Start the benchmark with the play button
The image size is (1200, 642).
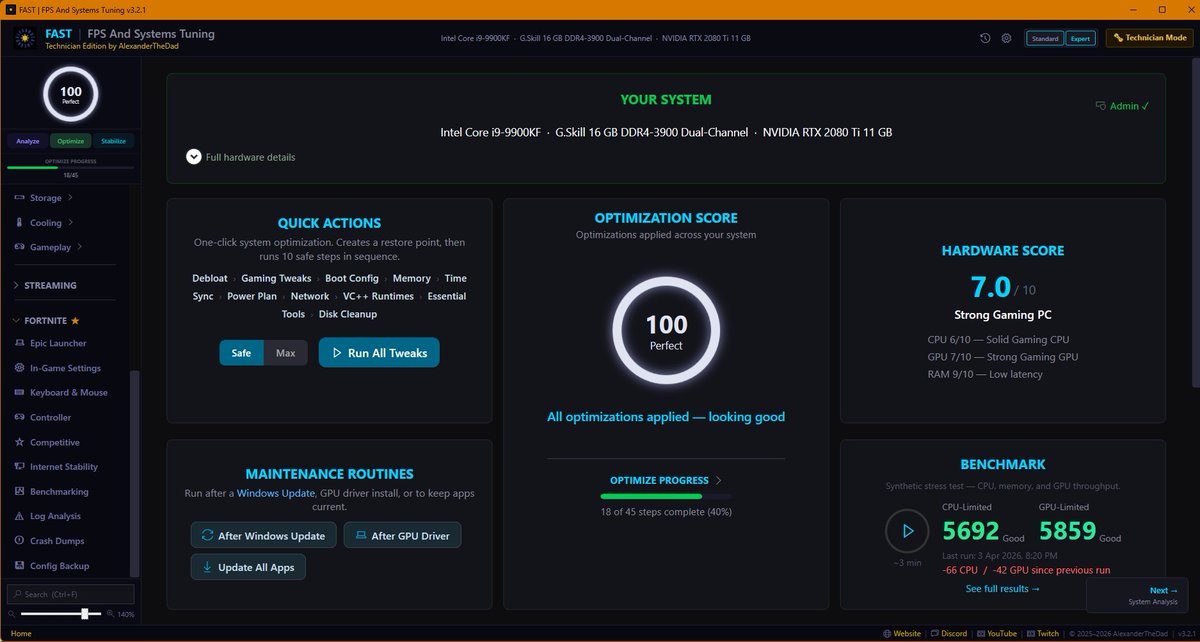[x=907, y=531]
